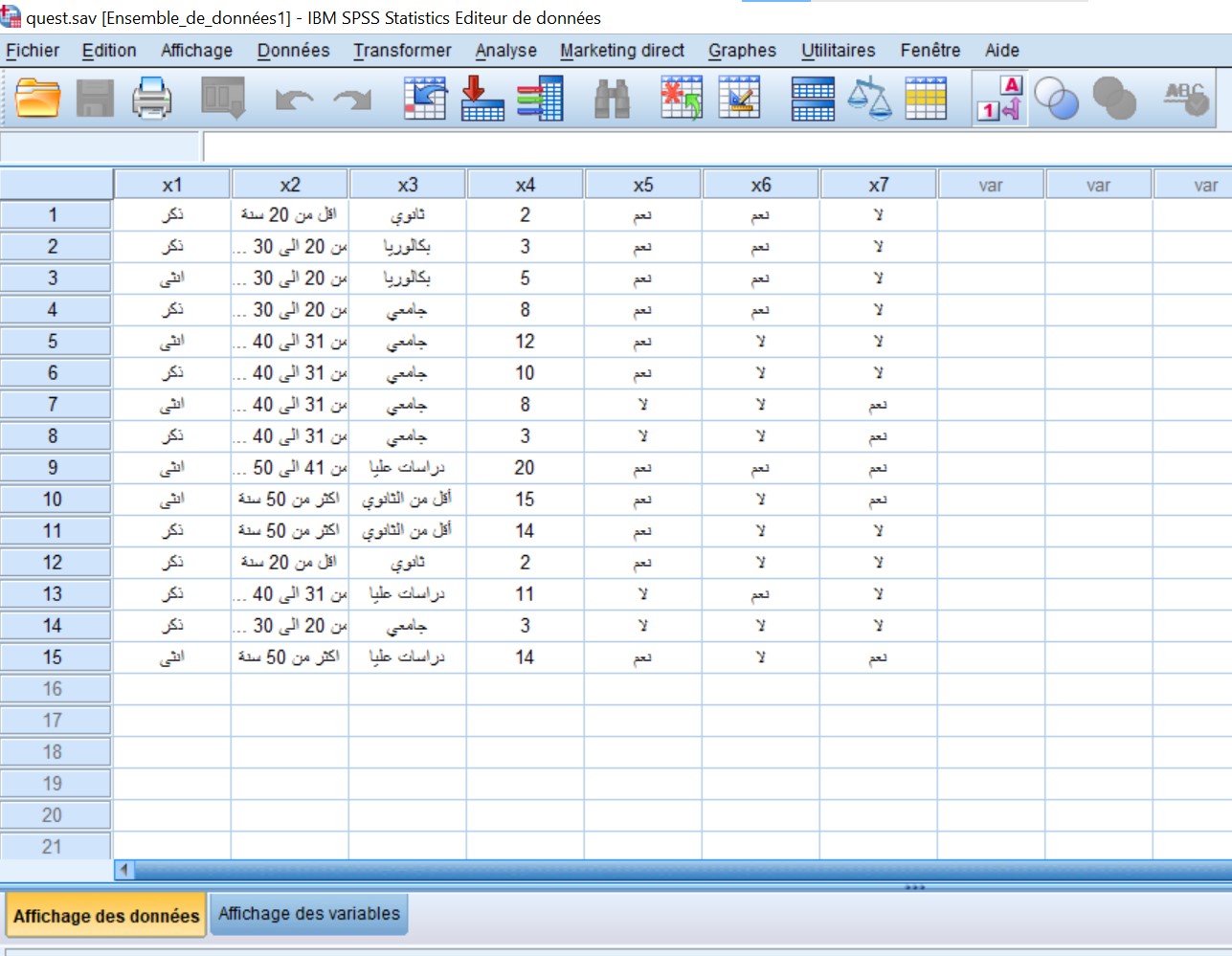Select the x1 column header

tap(172, 185)
